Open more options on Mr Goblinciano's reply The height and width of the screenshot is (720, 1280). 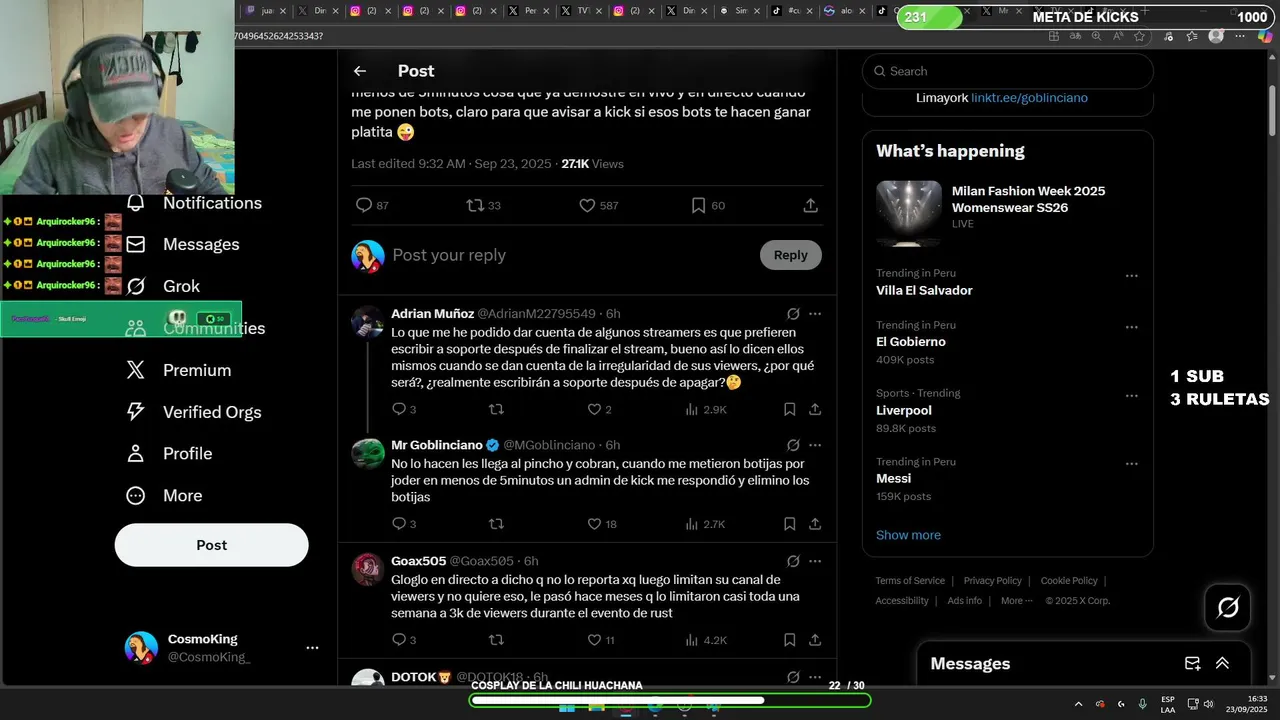pyautogui.click(x=815, y=445)
